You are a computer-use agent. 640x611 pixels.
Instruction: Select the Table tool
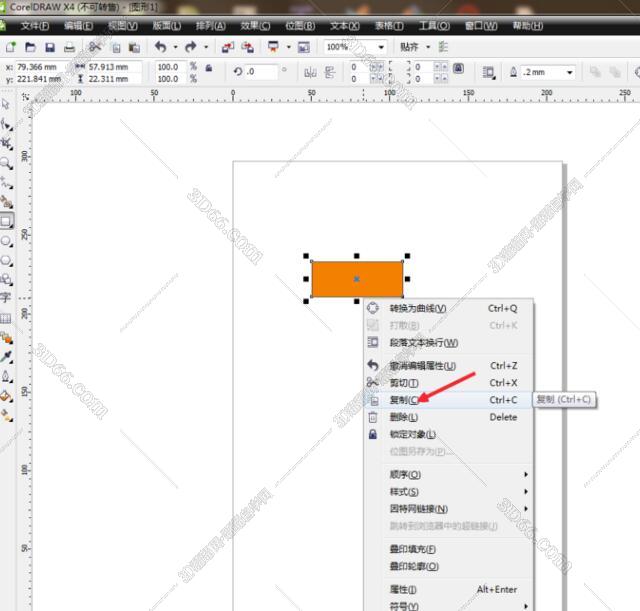(x=6, y=317)
